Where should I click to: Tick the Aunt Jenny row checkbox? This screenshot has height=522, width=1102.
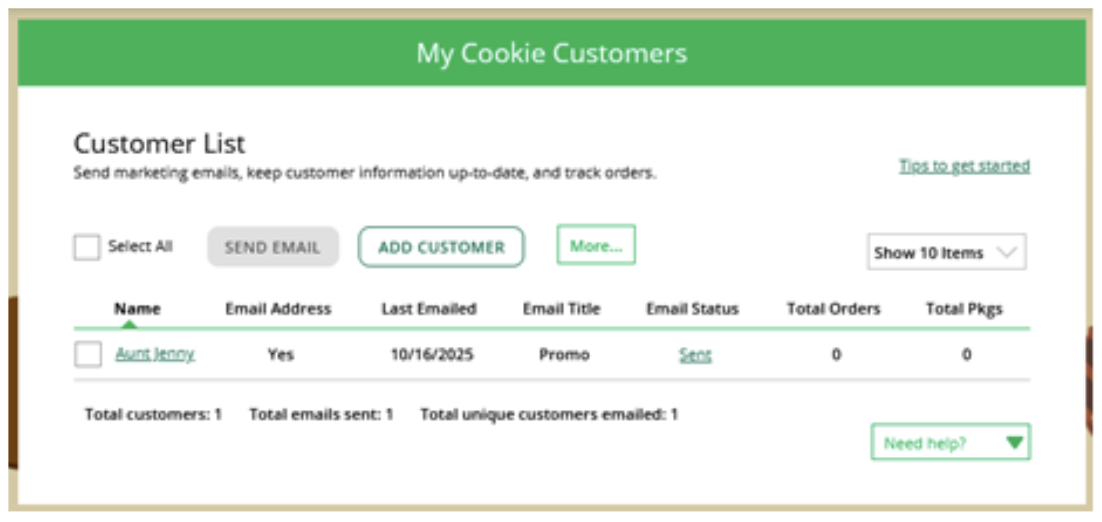[x=88, y=354]
